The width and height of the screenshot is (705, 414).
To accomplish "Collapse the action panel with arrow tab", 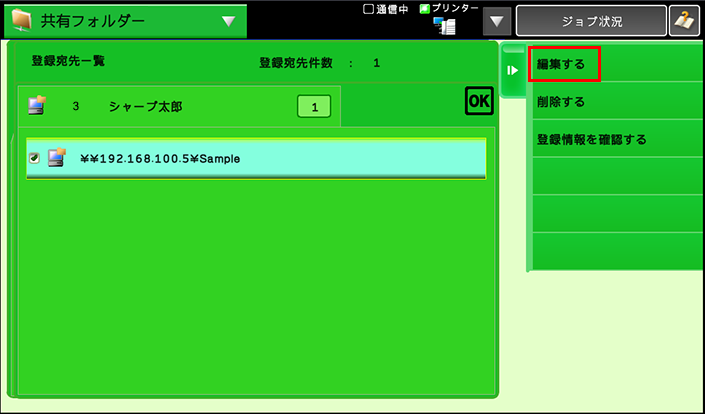I will coord(512,70).
